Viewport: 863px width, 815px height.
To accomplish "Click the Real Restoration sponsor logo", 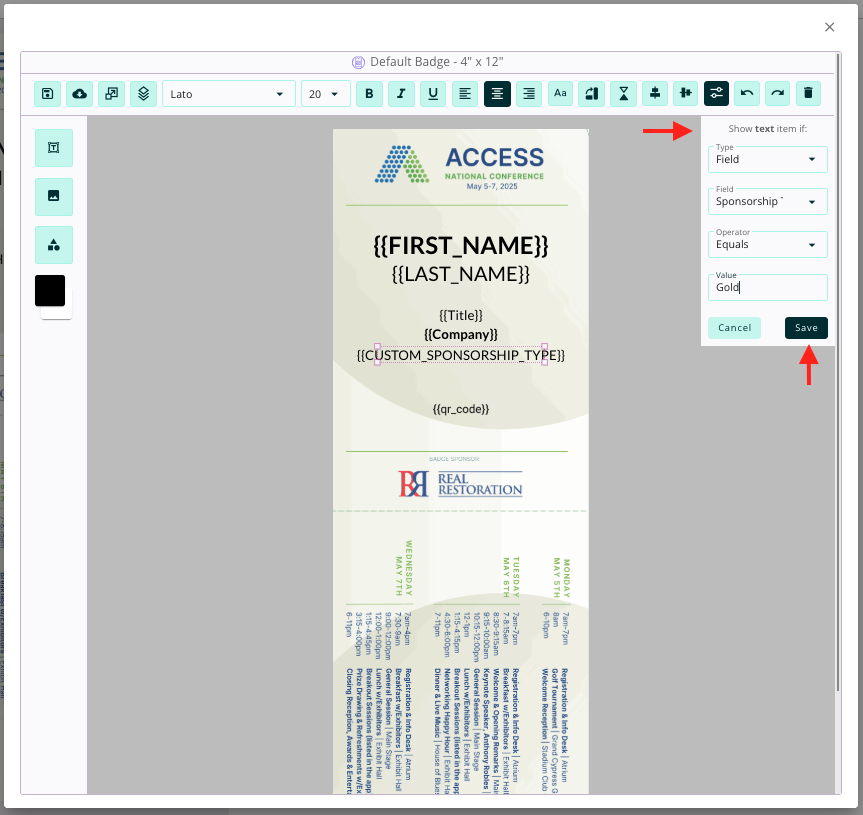I will point(460,484).
